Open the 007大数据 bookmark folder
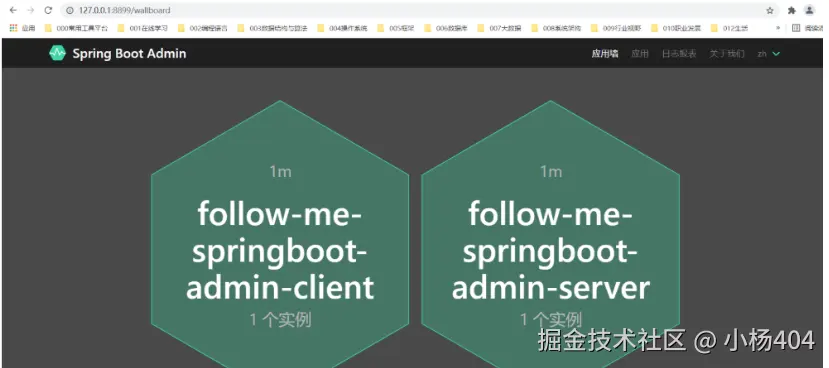 499,28
